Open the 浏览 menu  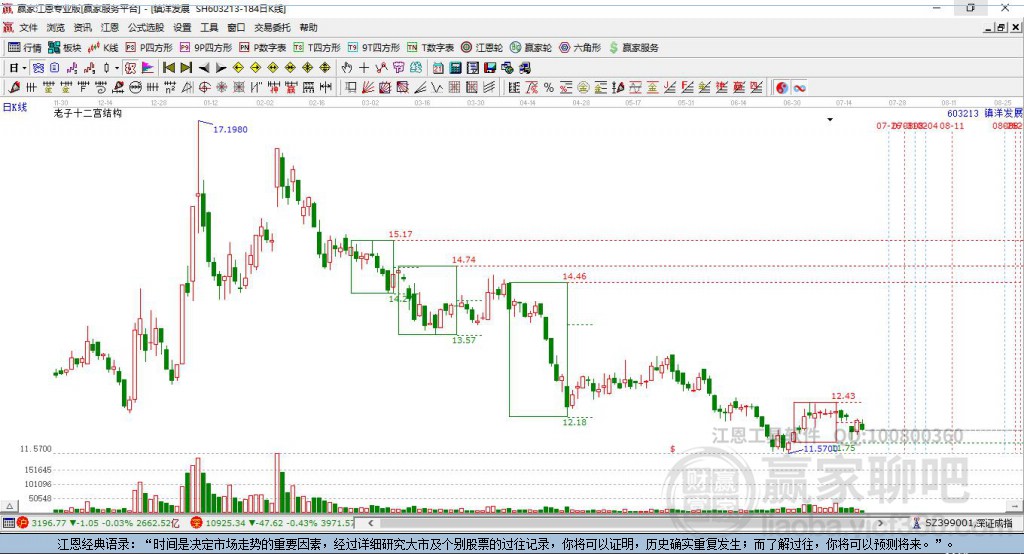pos(56,27)
